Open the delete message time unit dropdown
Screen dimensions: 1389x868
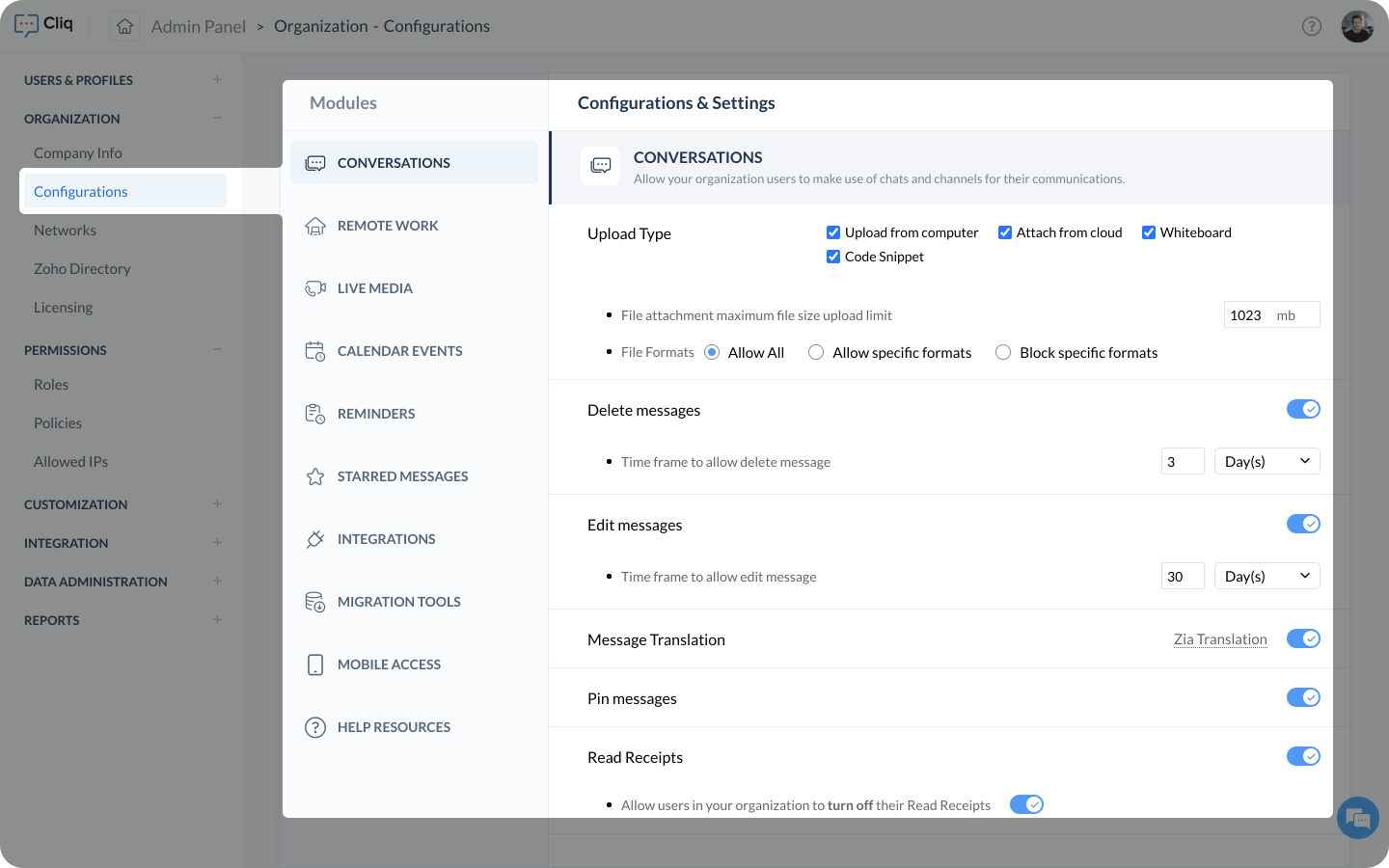1266,462
